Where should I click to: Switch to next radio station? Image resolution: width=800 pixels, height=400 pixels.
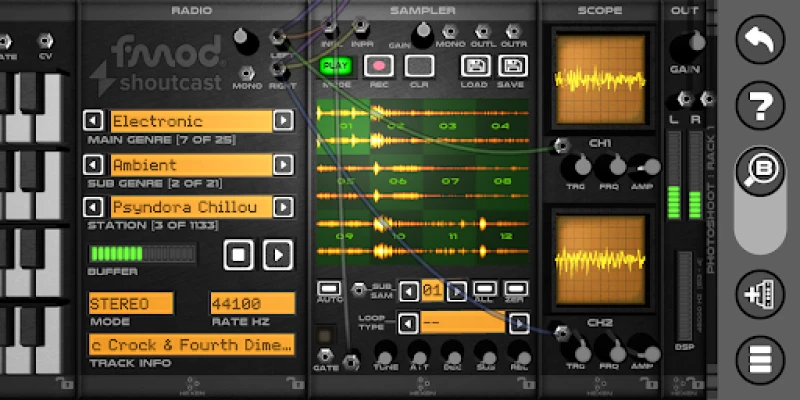pos(284,208)
